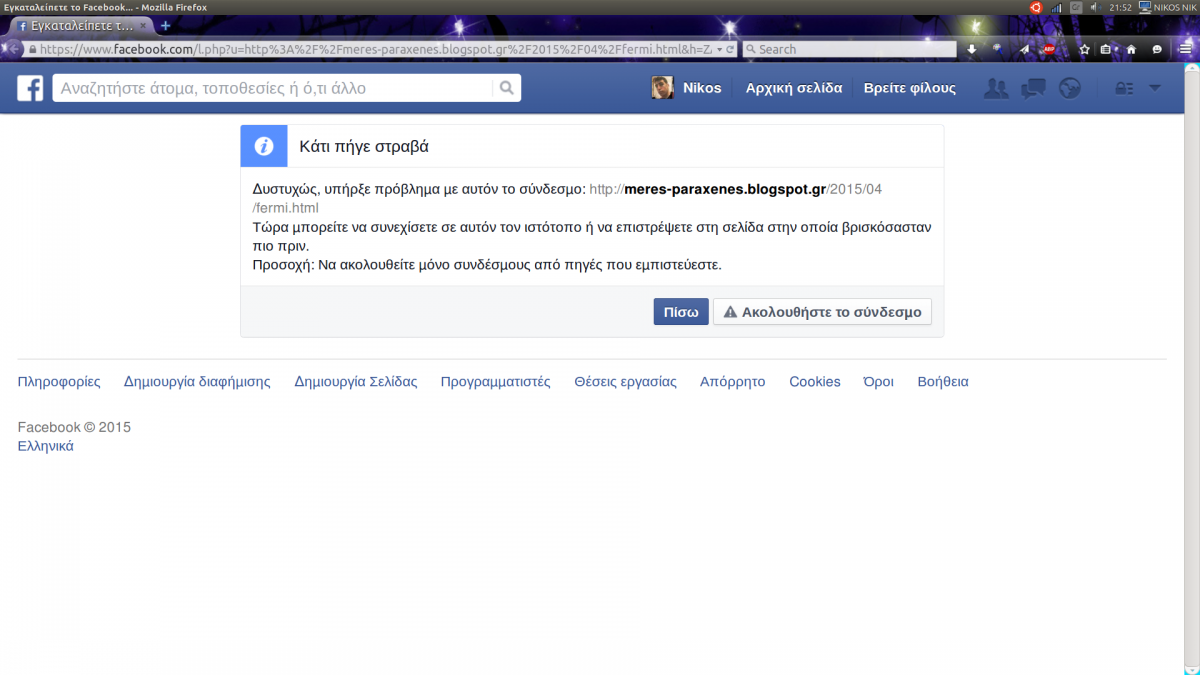Click the Ubuntu logo indicator in top panel
This screenshot has width=1200, height=675.
(x=1035, y=7)
